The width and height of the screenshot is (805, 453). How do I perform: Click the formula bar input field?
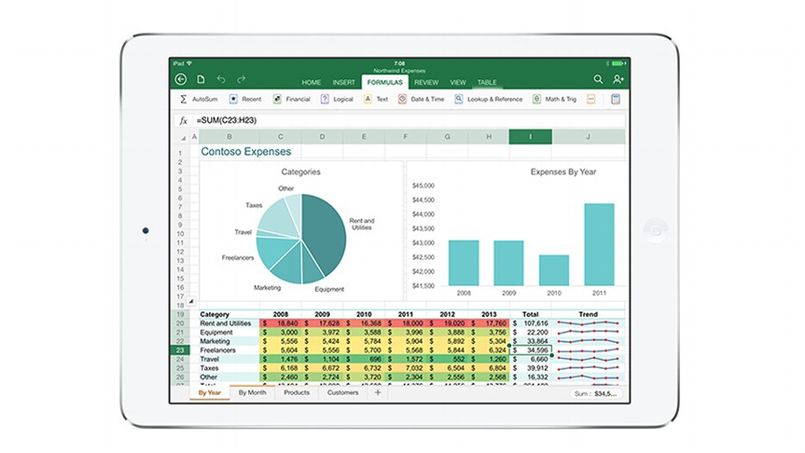[400, 120]
